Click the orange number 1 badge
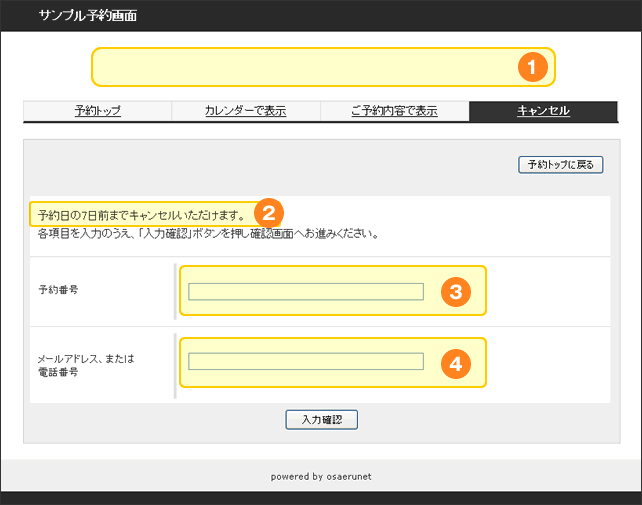Screen dimensions: 642x505 tap(531, 67)
